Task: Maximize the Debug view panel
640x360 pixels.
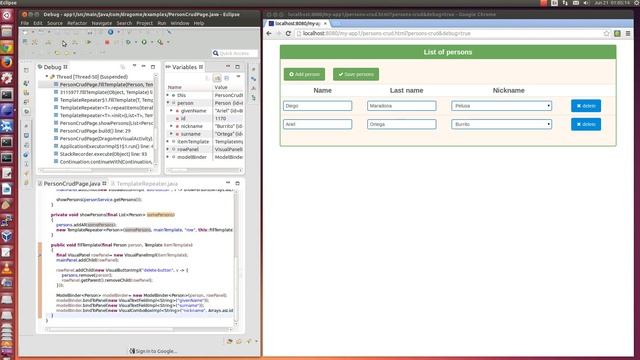Action: point(153,67)
